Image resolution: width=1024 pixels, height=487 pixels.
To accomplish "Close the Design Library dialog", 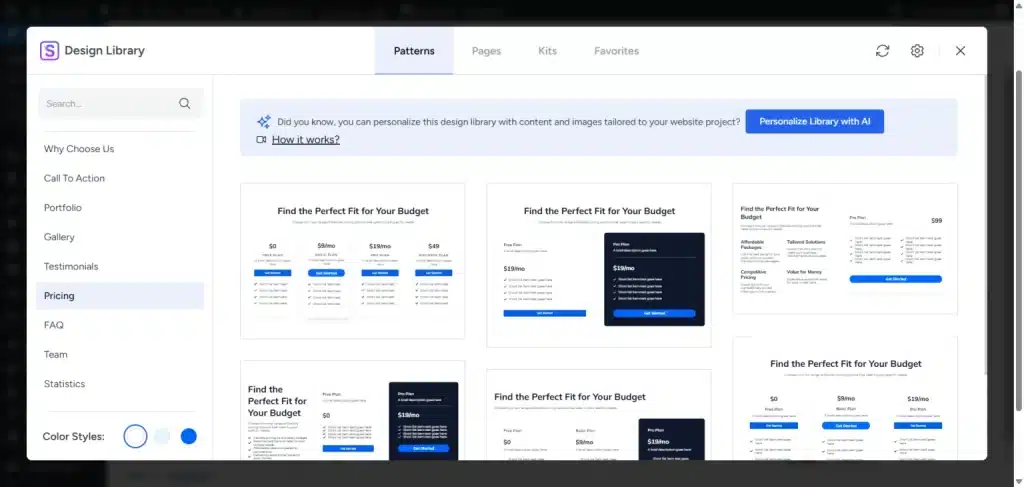I will click(x=960, y=51).
